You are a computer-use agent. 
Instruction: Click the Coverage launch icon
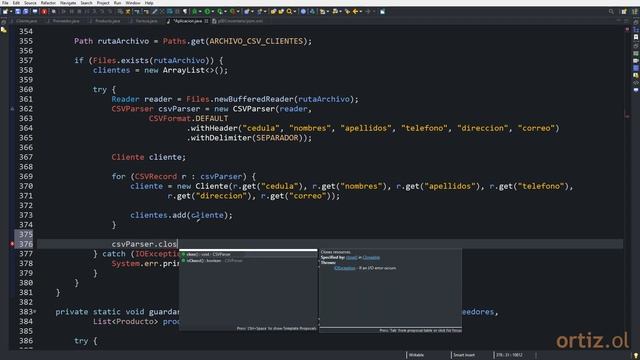[220, 11]
